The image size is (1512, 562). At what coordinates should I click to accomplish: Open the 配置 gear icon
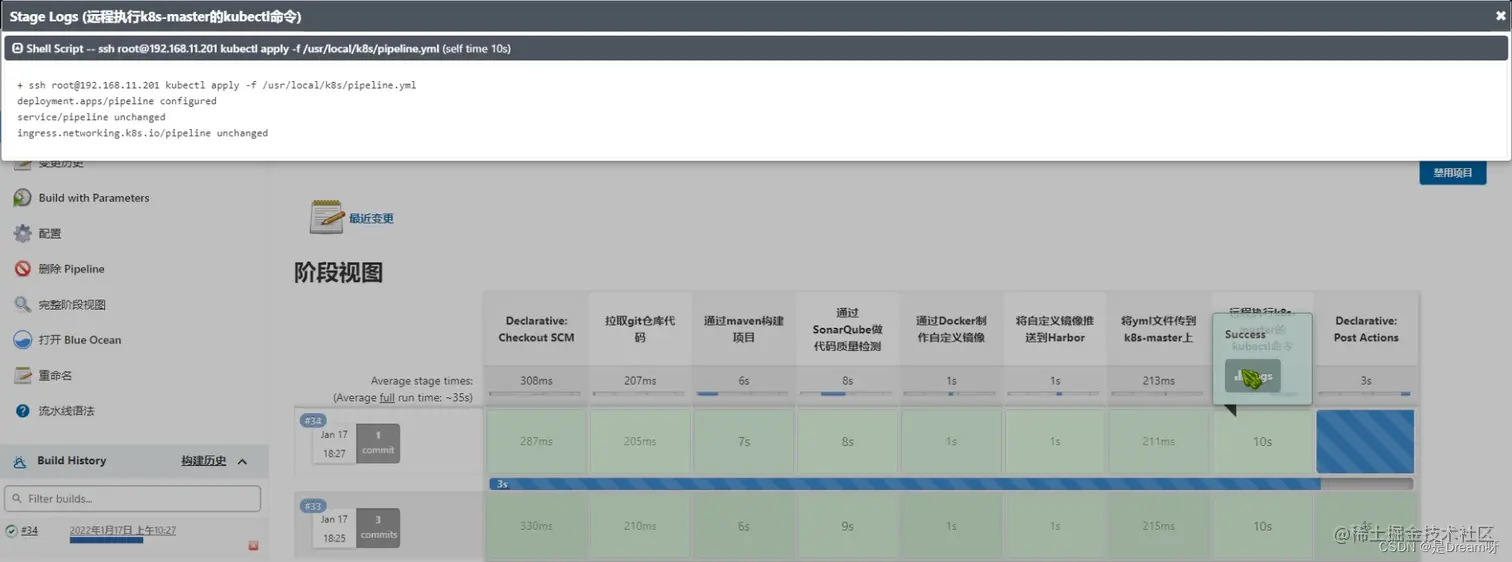click(22, 233)
